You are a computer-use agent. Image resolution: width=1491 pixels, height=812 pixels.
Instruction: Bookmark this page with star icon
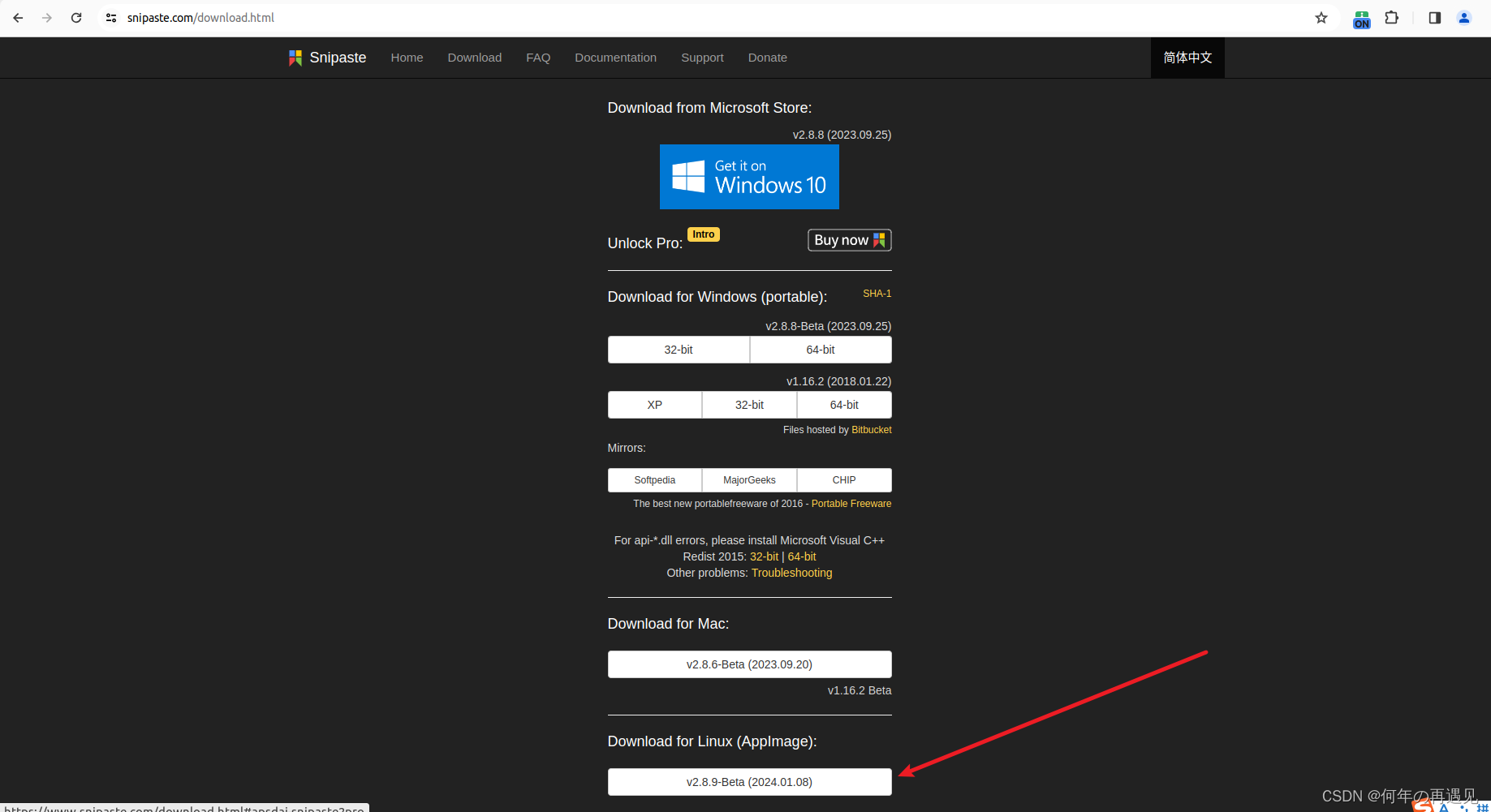1321,18
